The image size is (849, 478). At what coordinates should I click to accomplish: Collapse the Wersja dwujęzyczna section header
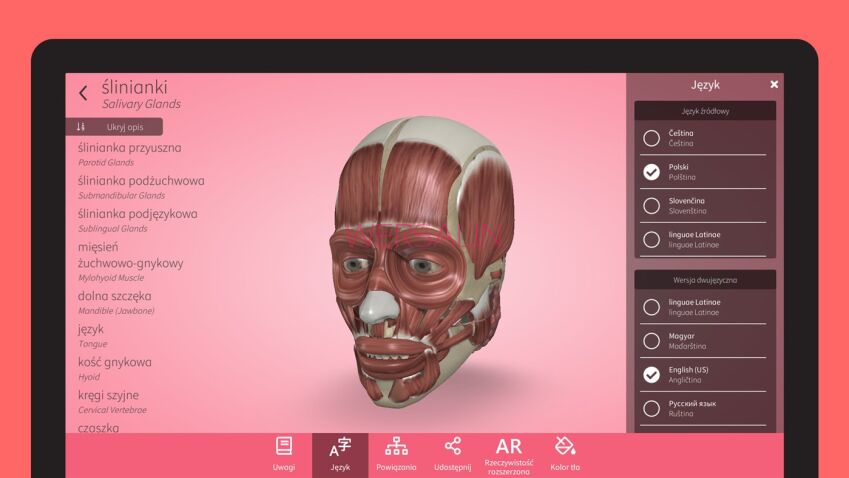(705, 280)
